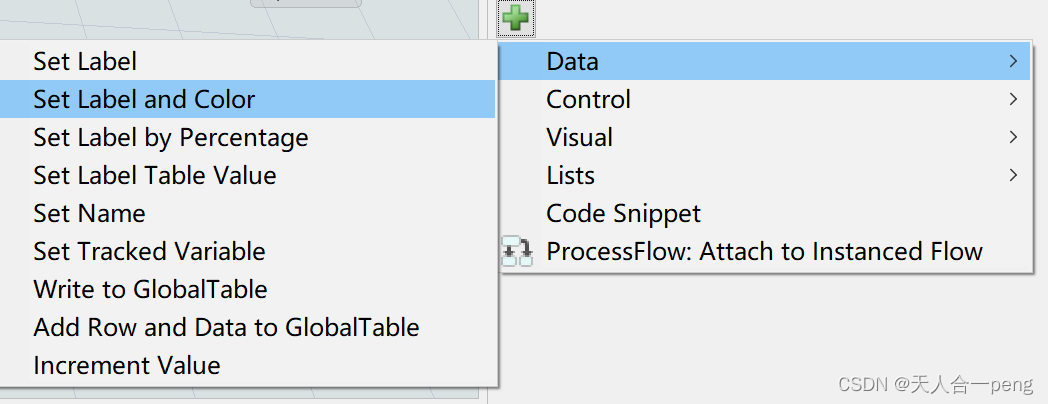
Task: Open the Control menu entry
Action: (588, 100)
